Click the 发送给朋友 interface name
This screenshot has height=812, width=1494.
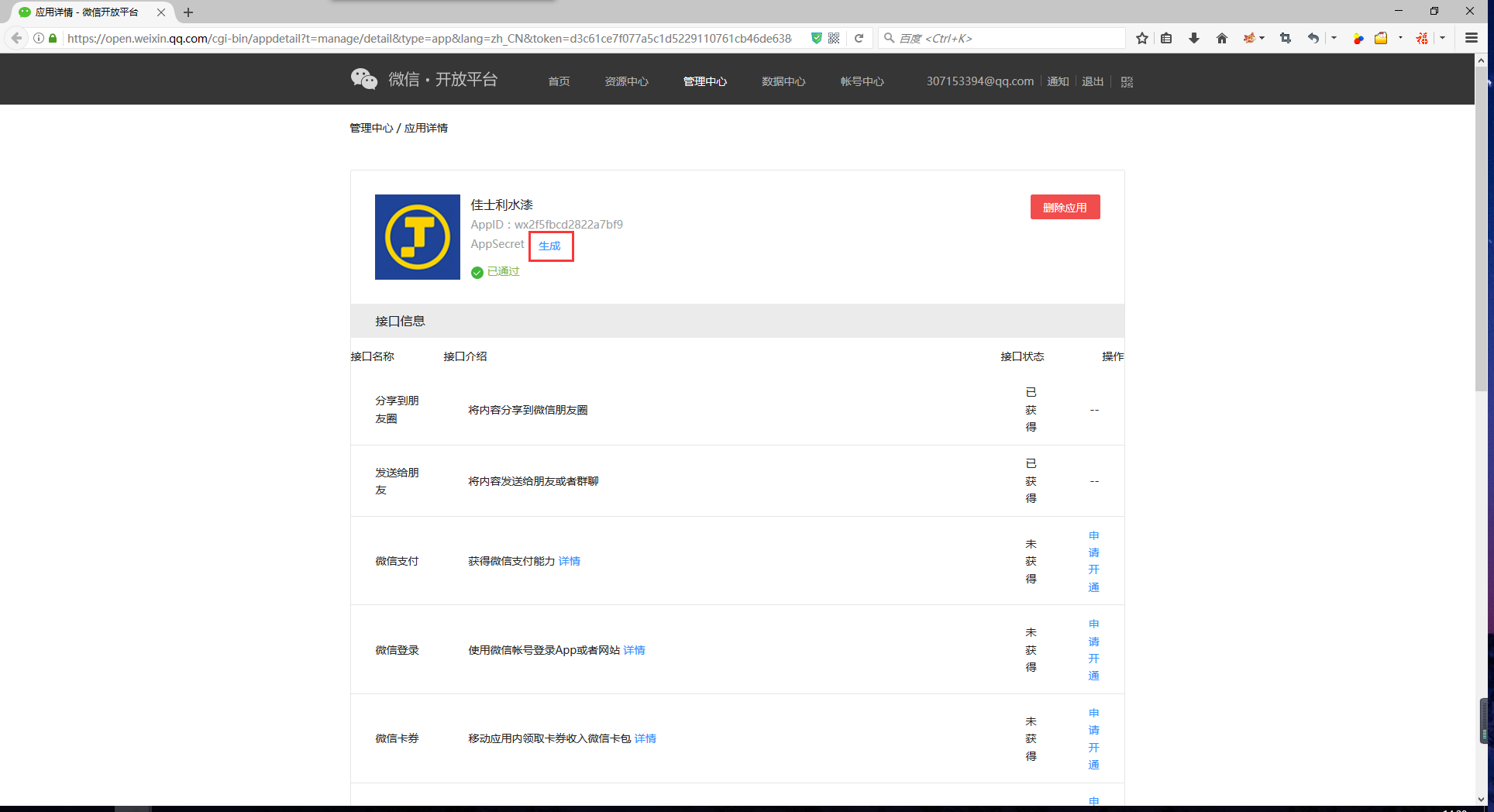[x=397, y=481]
